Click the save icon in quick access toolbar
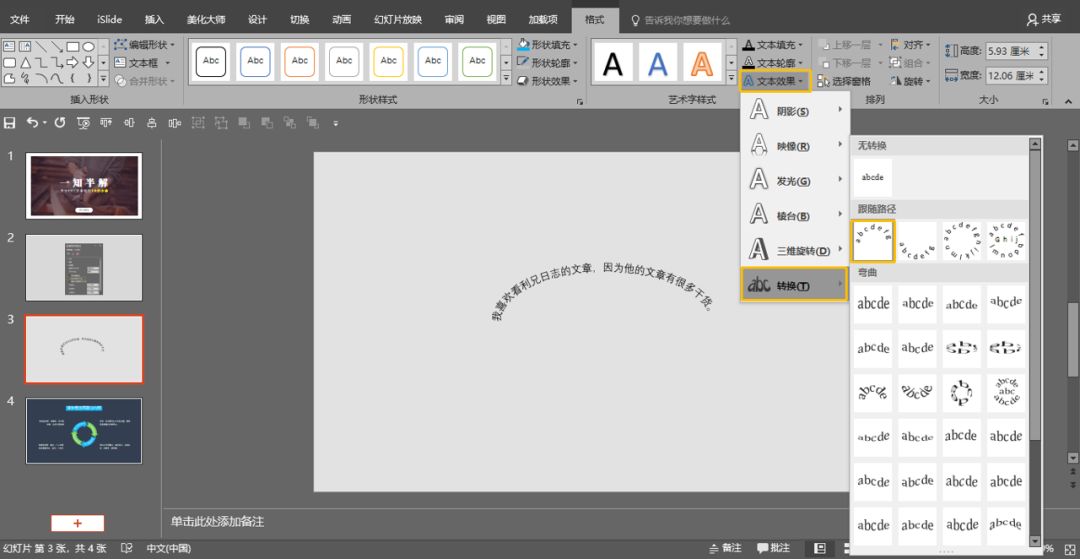1080x559 pixels. point(10,122)
